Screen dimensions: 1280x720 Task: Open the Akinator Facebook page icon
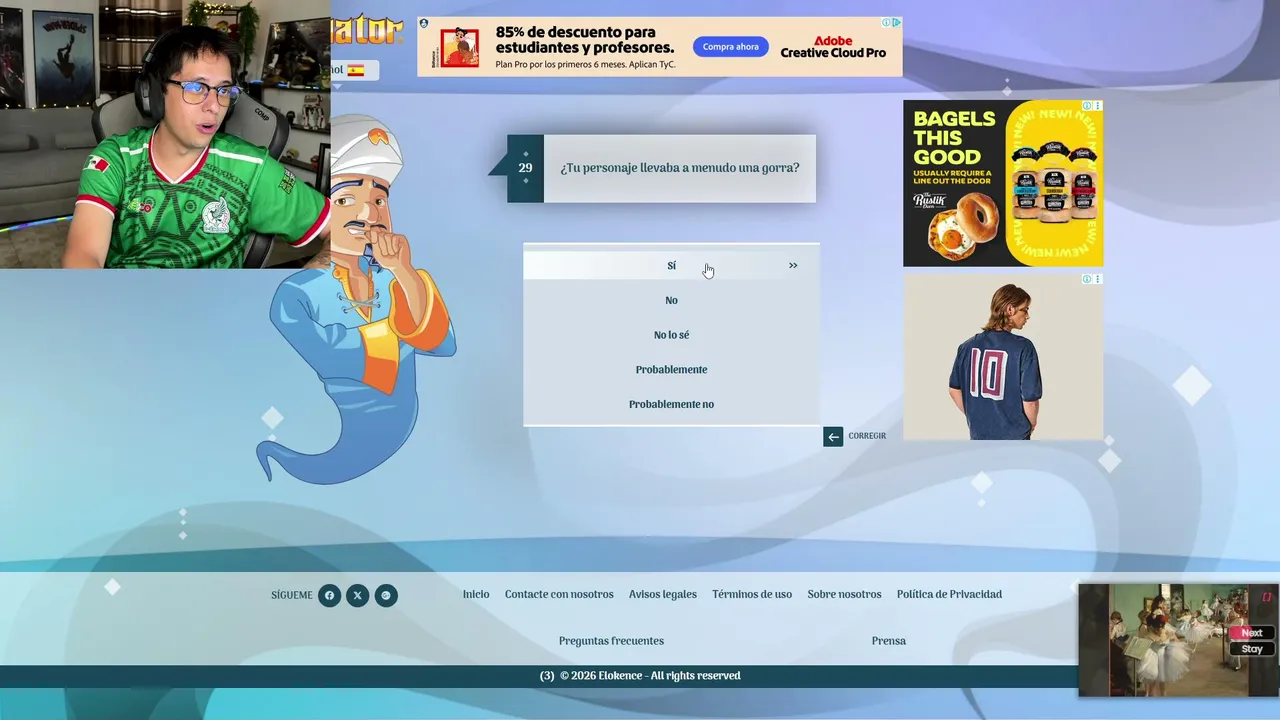click(329, 596)
